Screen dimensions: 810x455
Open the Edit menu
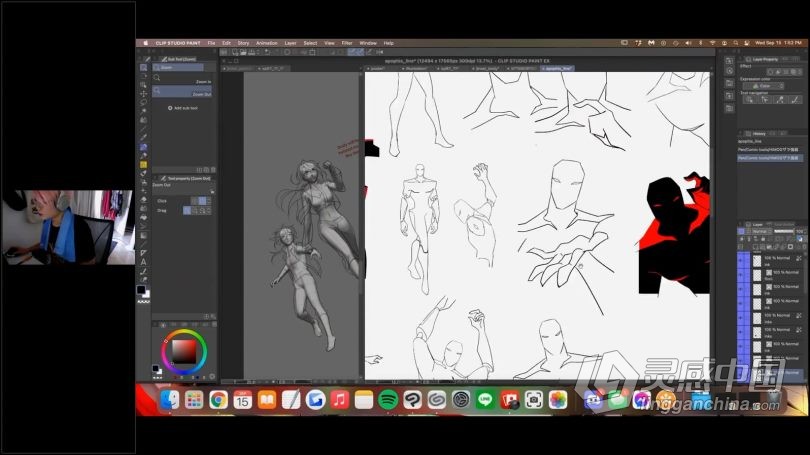[x=226, y=43]
